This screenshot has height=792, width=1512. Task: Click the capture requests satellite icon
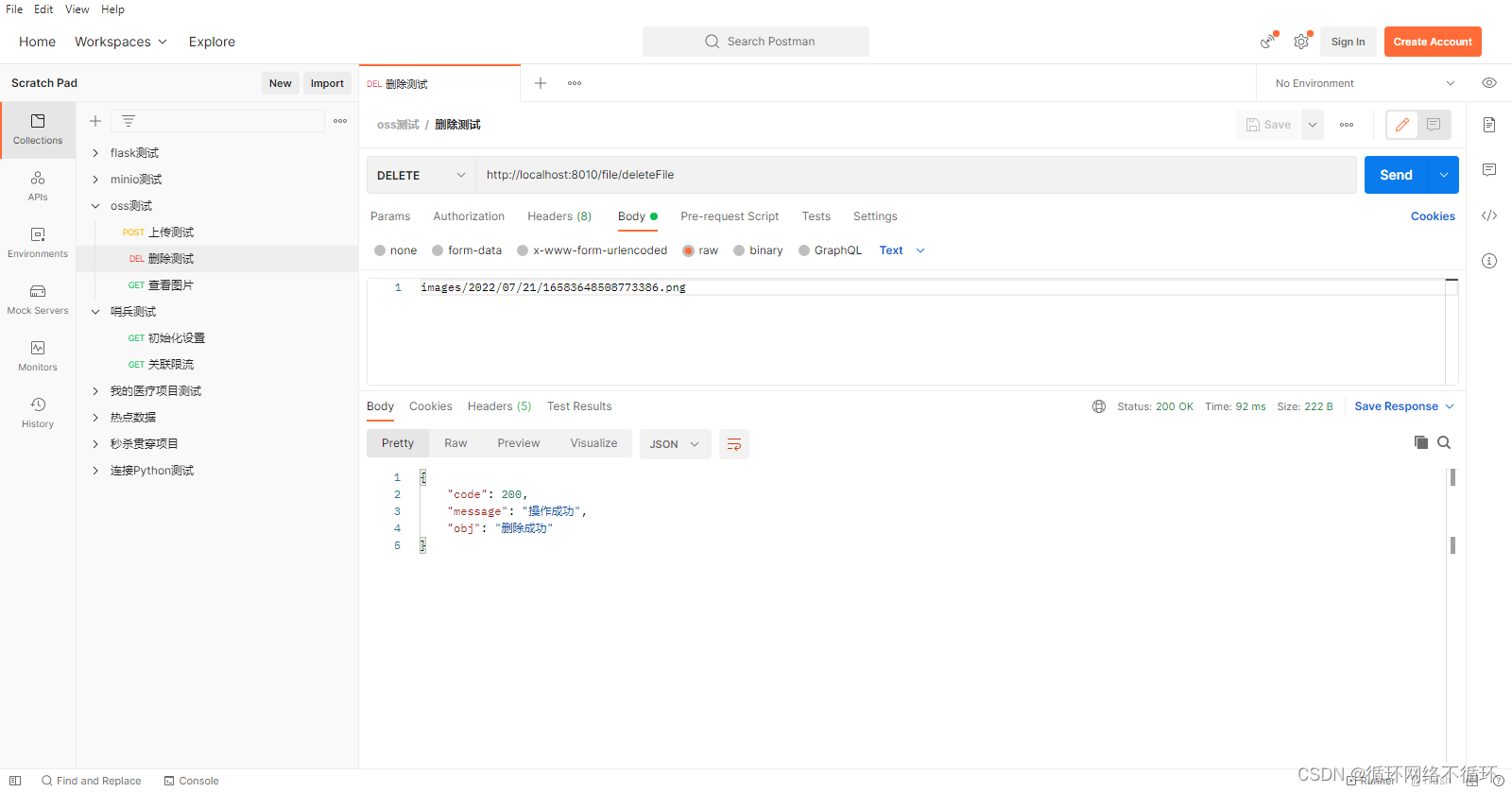pos(1268,42)
